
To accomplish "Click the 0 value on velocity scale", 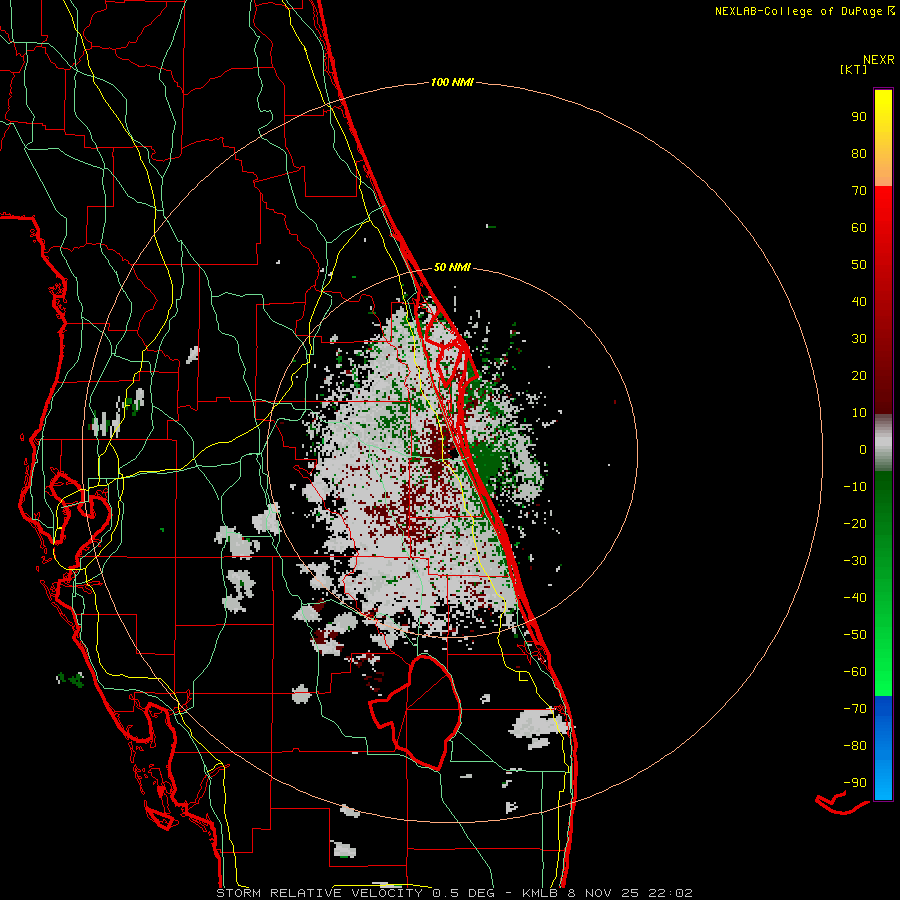I will coord(863,450).
